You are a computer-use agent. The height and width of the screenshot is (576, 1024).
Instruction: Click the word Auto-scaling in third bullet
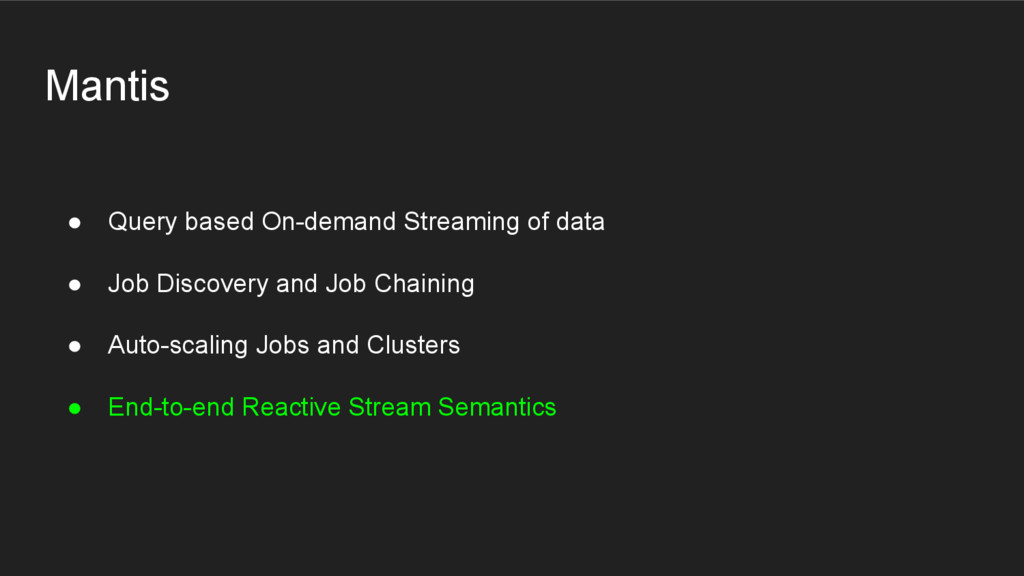click(178, 346)
